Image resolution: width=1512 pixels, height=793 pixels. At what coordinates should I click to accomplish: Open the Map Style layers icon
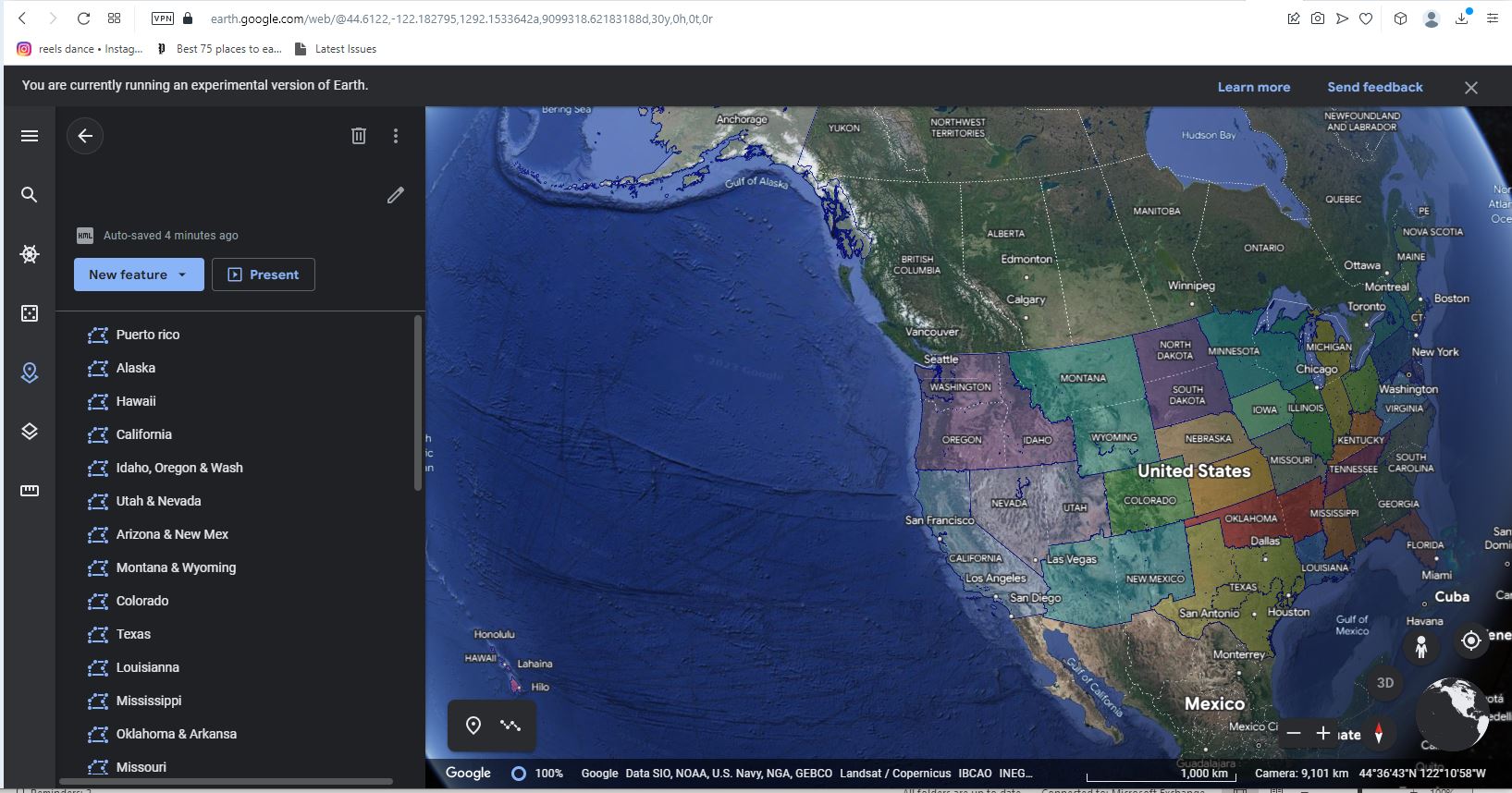click(x=30, y=432)
